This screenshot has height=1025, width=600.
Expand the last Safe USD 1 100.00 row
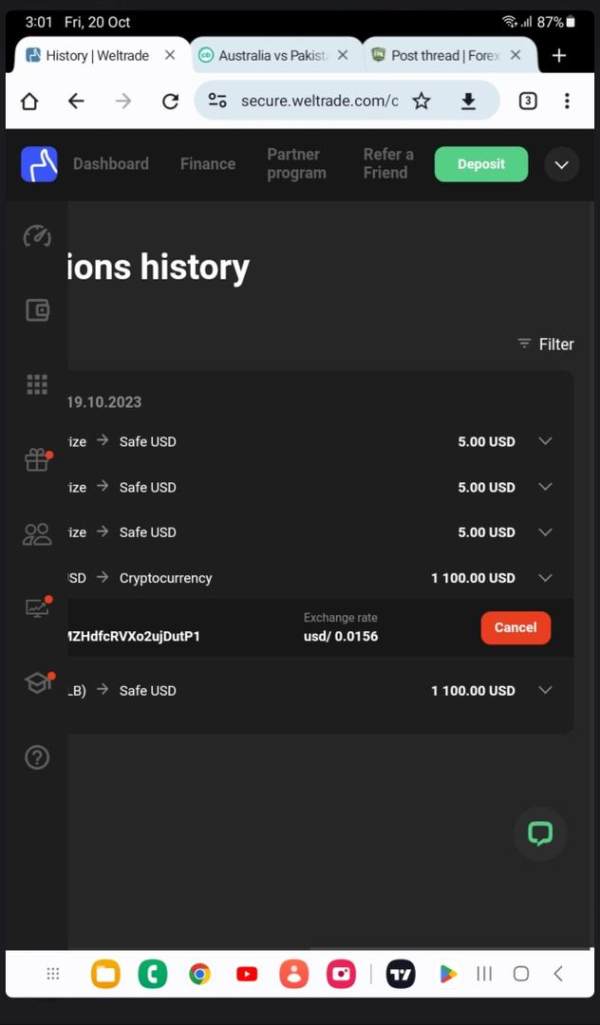(x=545, y=690)
